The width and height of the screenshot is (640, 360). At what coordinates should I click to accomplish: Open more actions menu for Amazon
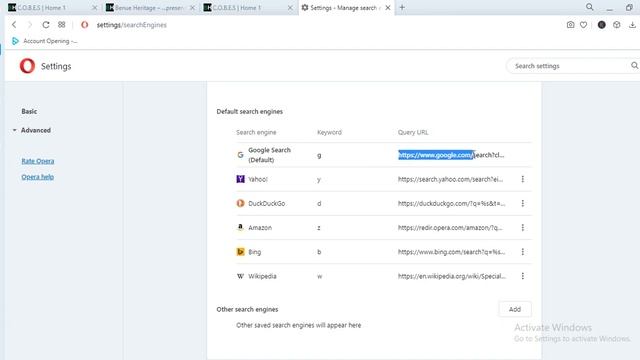[x=522, y=227]
